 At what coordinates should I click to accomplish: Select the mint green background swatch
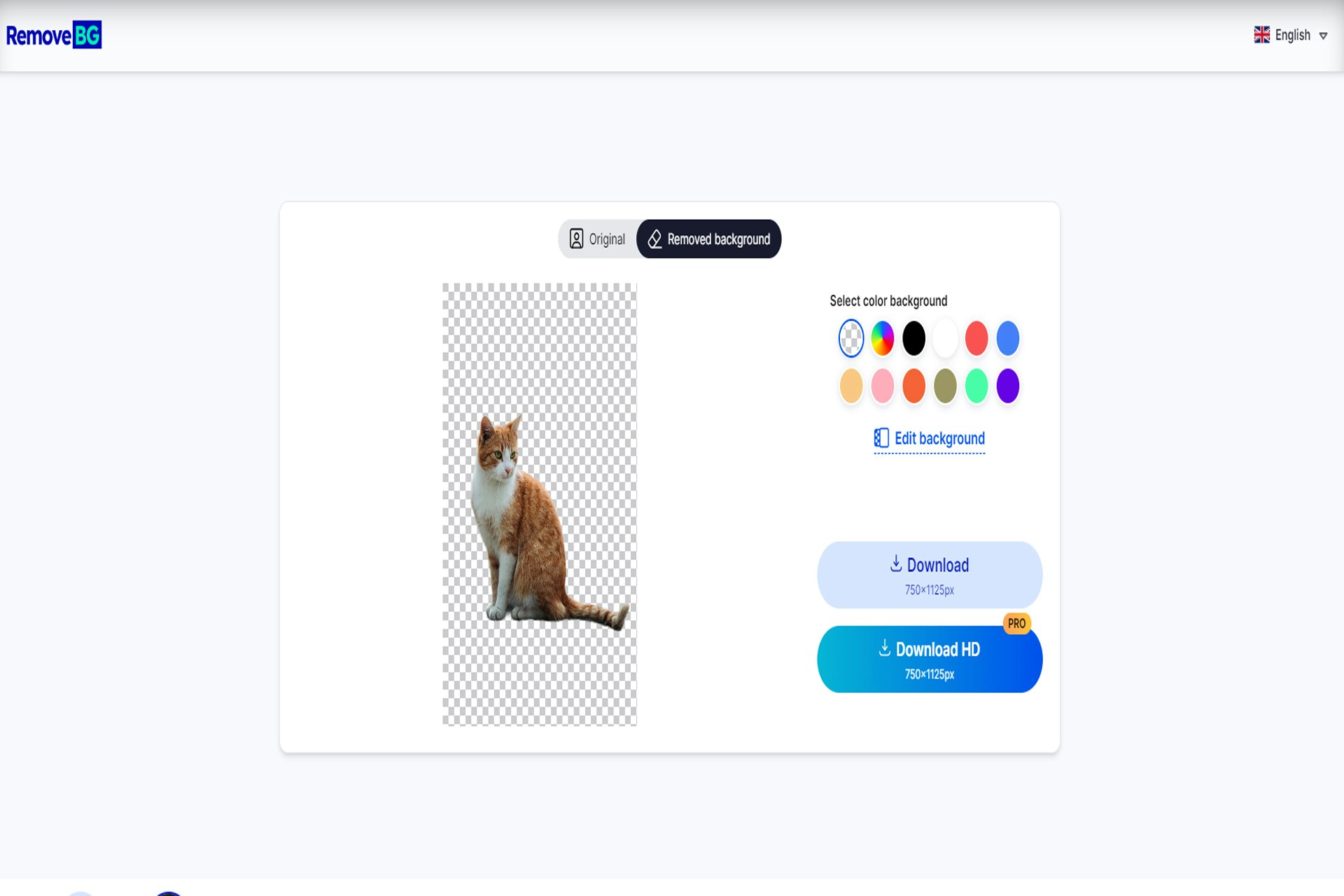click(x=976, y=386)
